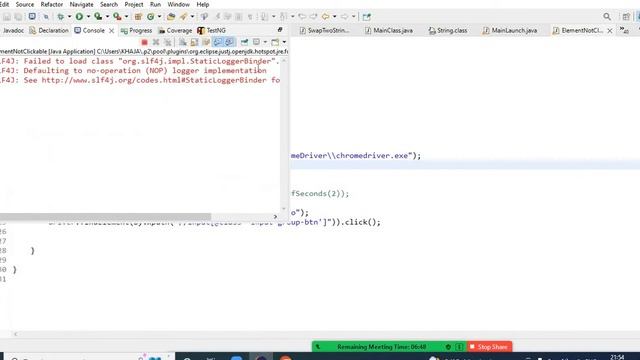The image size is (640, 360).
Task: Open the SwapTwoStrin... editor tab
Action: click(324, 31)
